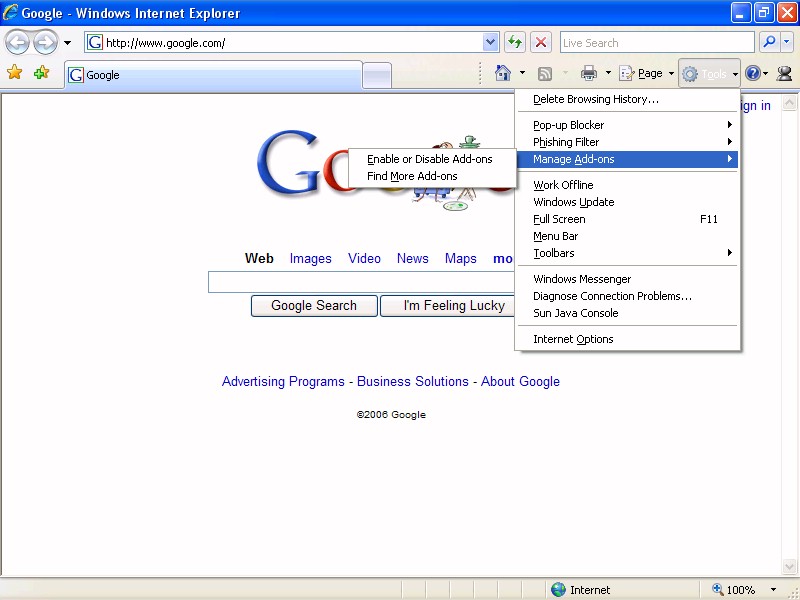The image size is (800, 600).
Task: Open the Favorites Center star icon
Action: click(x=15, y=73)
